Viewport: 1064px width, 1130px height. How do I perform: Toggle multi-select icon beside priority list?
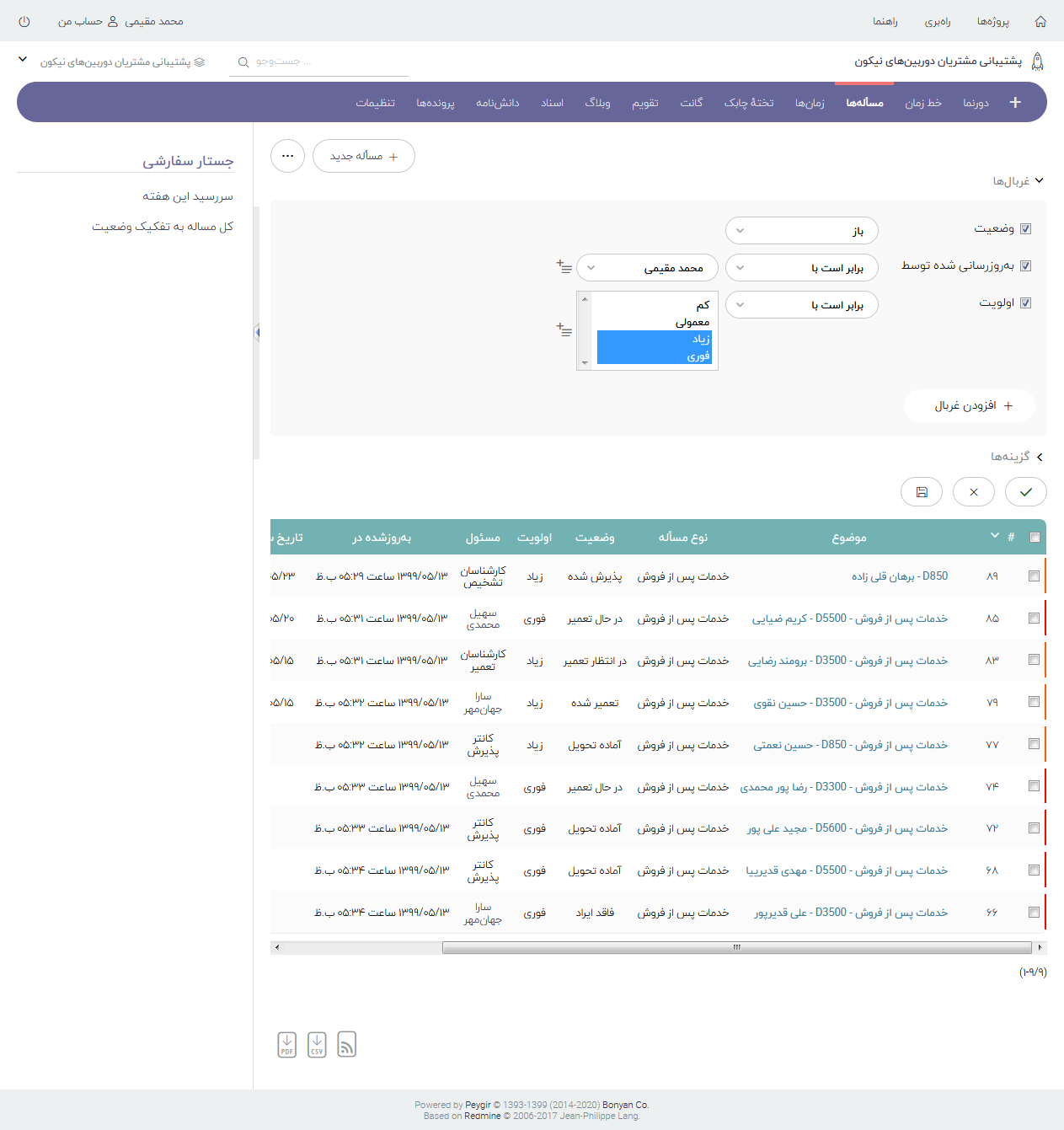click(x=564, y=329)
